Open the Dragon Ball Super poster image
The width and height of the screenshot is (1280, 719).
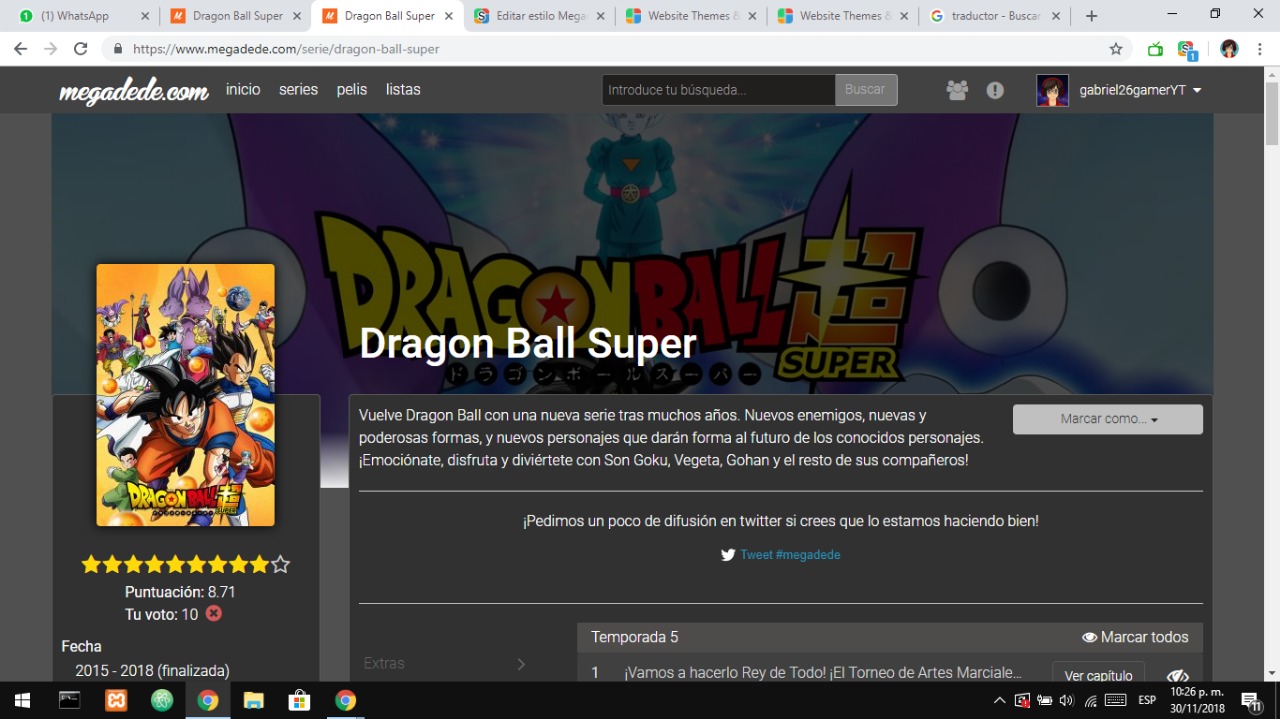185,395
